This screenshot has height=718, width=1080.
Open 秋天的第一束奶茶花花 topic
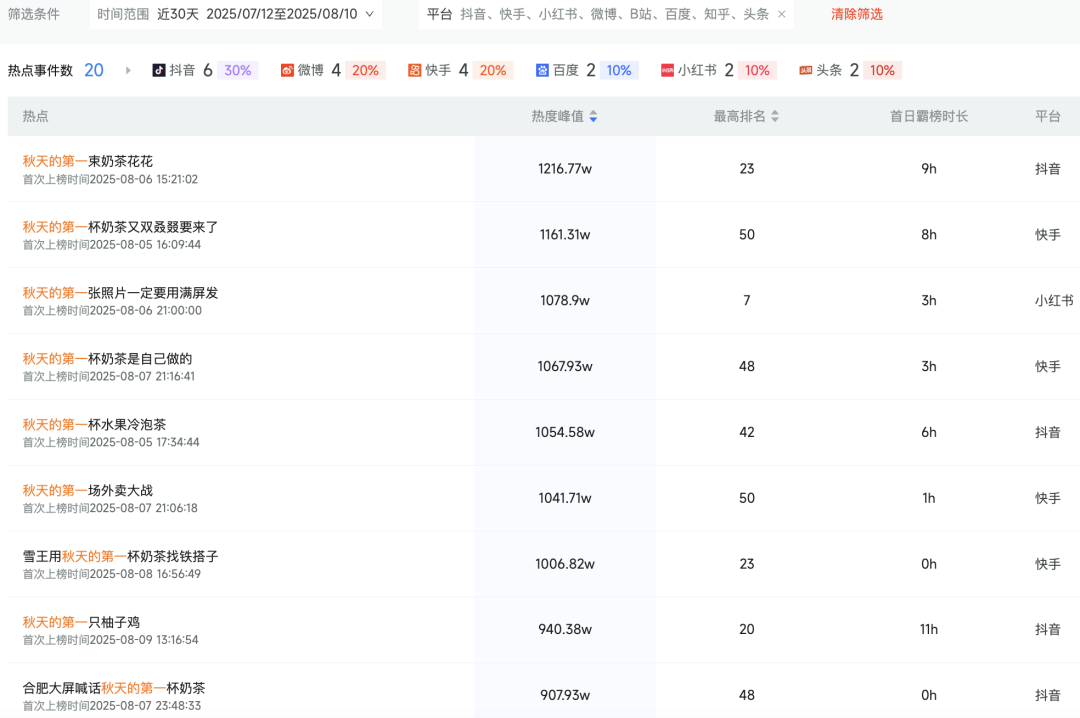[87, 161]
